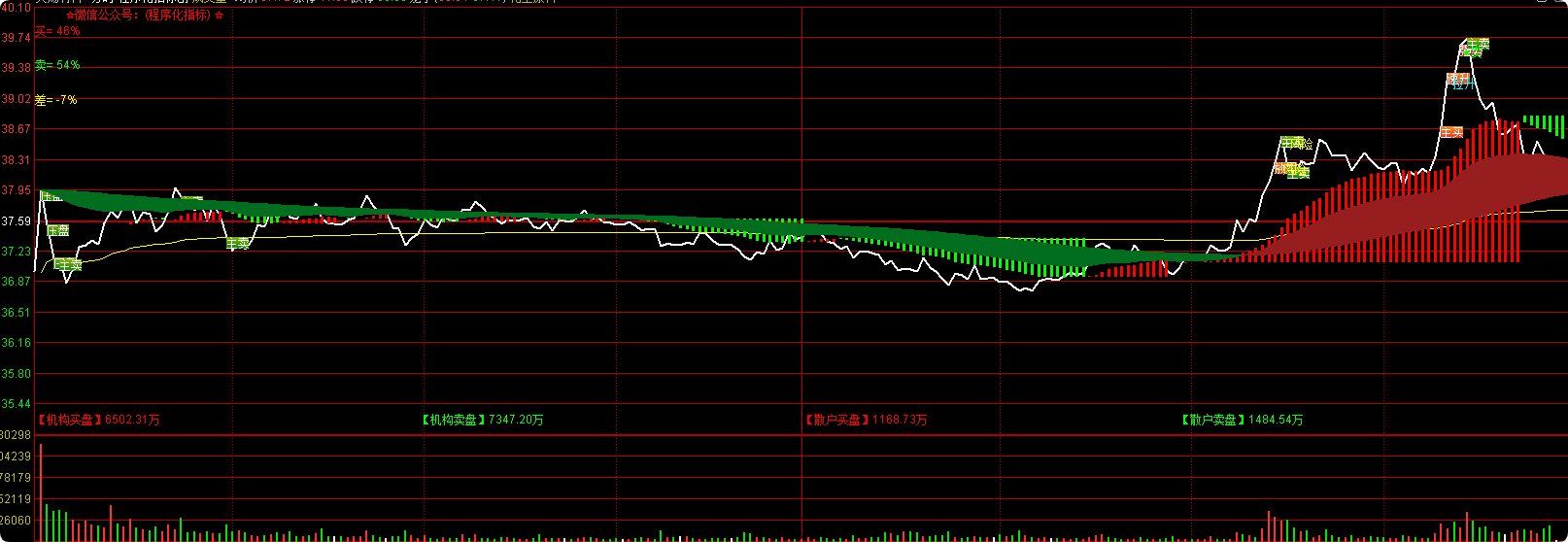Image resolution: width=1568 pixels, height=542 pixels.
Task: Click the 35.80 price axis label
Action: [x=16, y=374]
